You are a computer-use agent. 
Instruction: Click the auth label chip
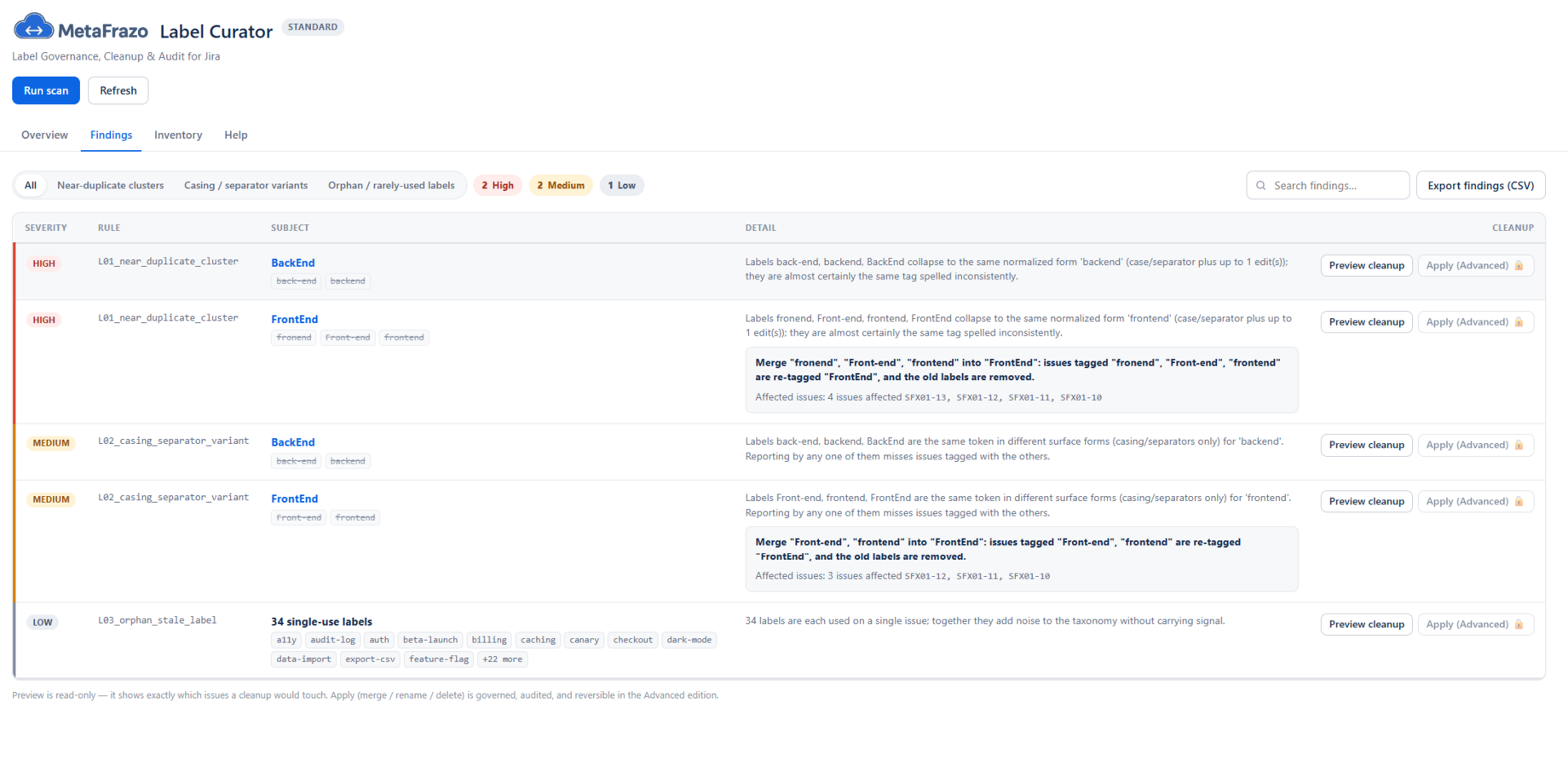[379, 640]
